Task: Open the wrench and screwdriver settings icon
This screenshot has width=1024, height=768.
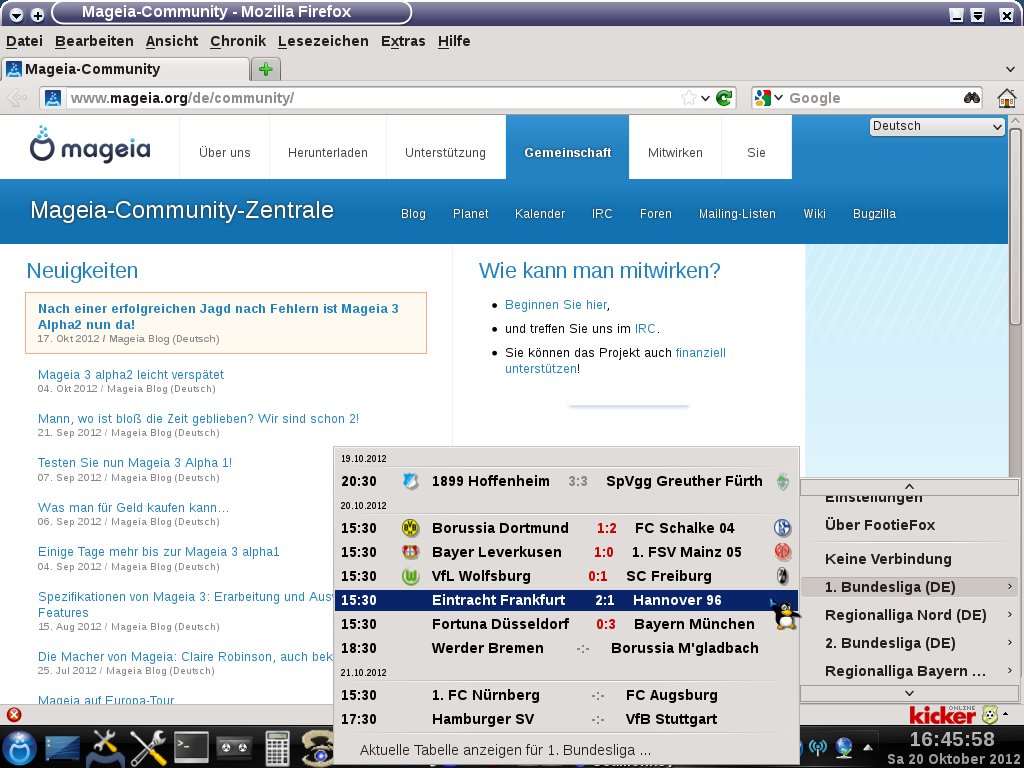Action: tap(148, 748)
